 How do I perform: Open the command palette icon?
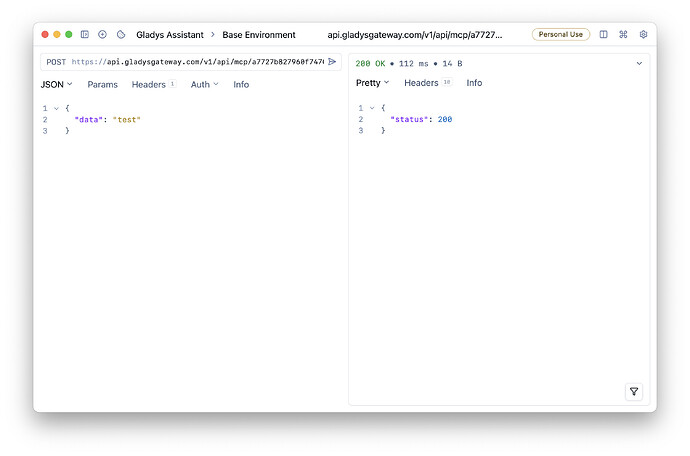tap(623, 34)
